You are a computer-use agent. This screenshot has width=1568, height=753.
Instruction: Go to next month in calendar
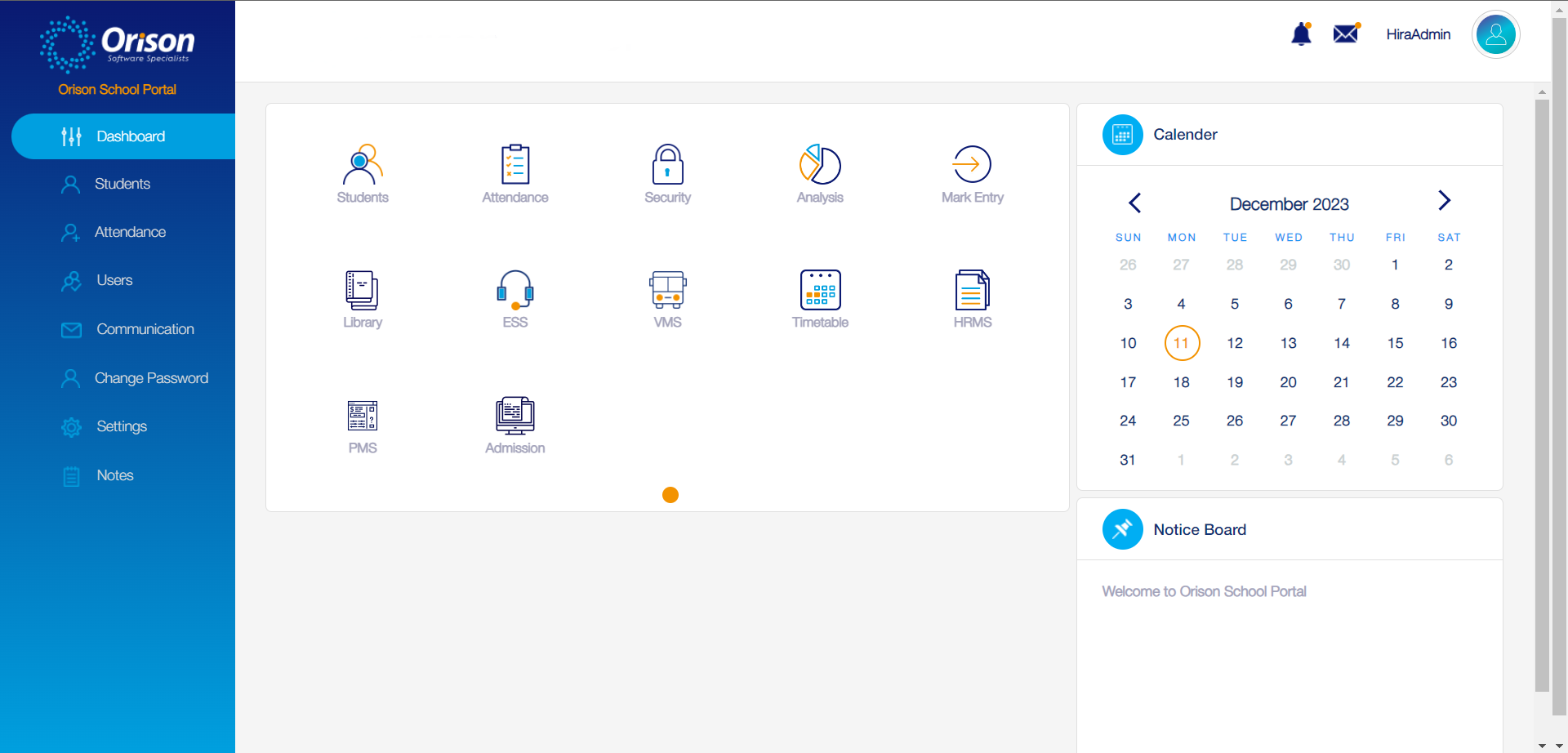[1444, 201]
